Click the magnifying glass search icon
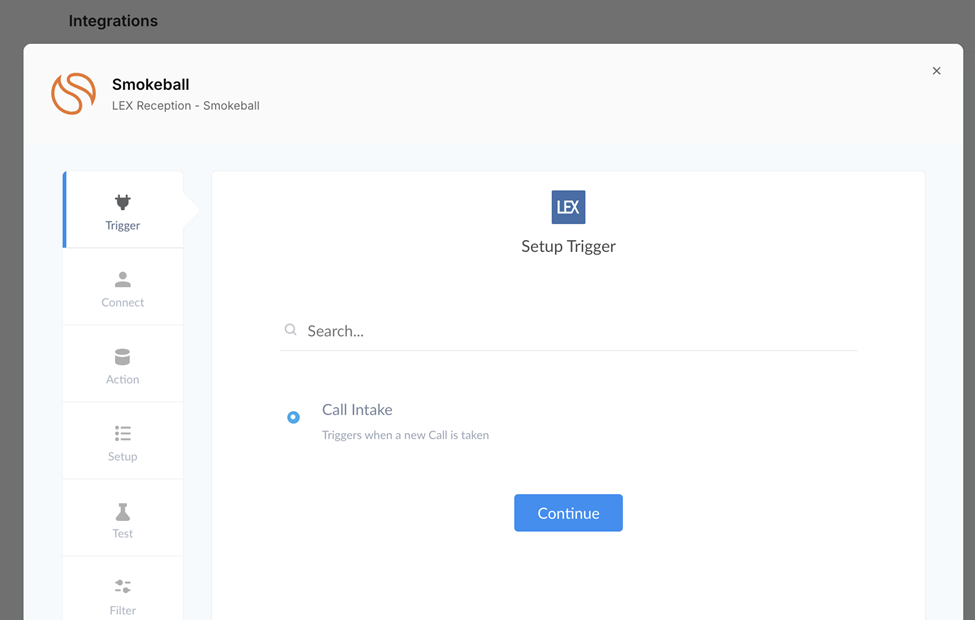The image size is (975, 620). tap(291, 330)
